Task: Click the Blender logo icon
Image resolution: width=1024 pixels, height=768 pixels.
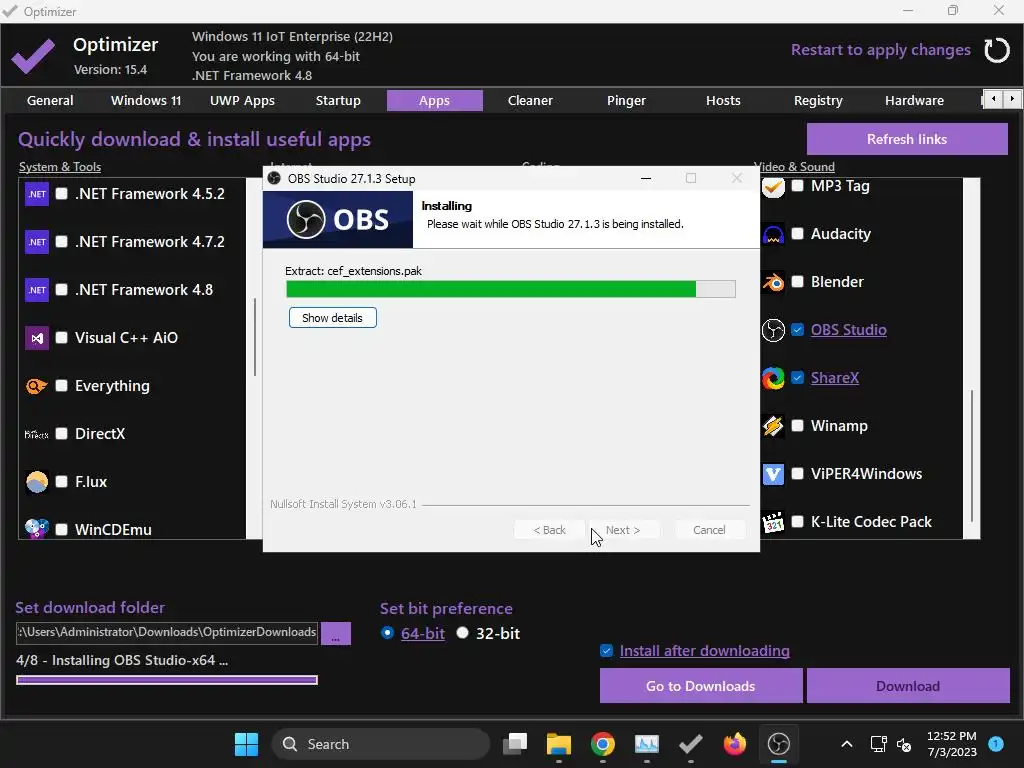Action: click(773, 282)
